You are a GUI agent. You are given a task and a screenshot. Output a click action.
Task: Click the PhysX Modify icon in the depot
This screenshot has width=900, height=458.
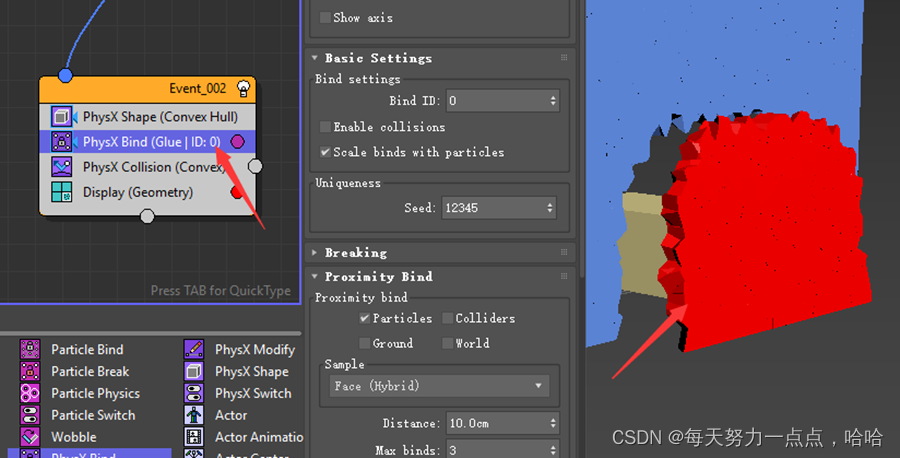coord(194,349)
